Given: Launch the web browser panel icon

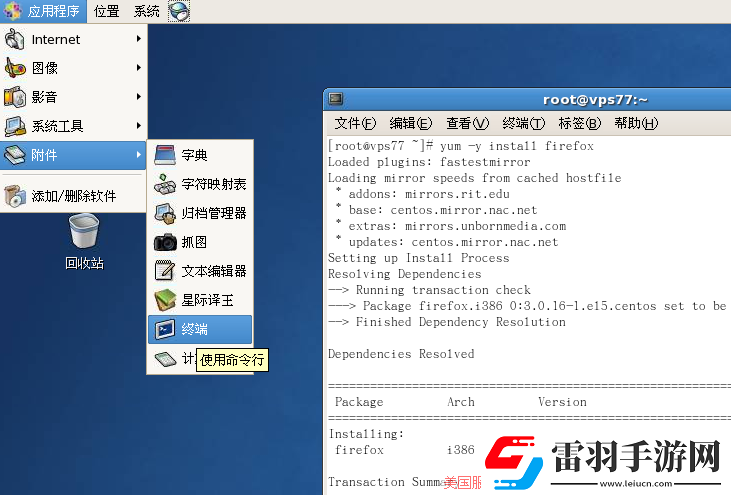Looking at the screenshot, I should click(x=179, y=11).
